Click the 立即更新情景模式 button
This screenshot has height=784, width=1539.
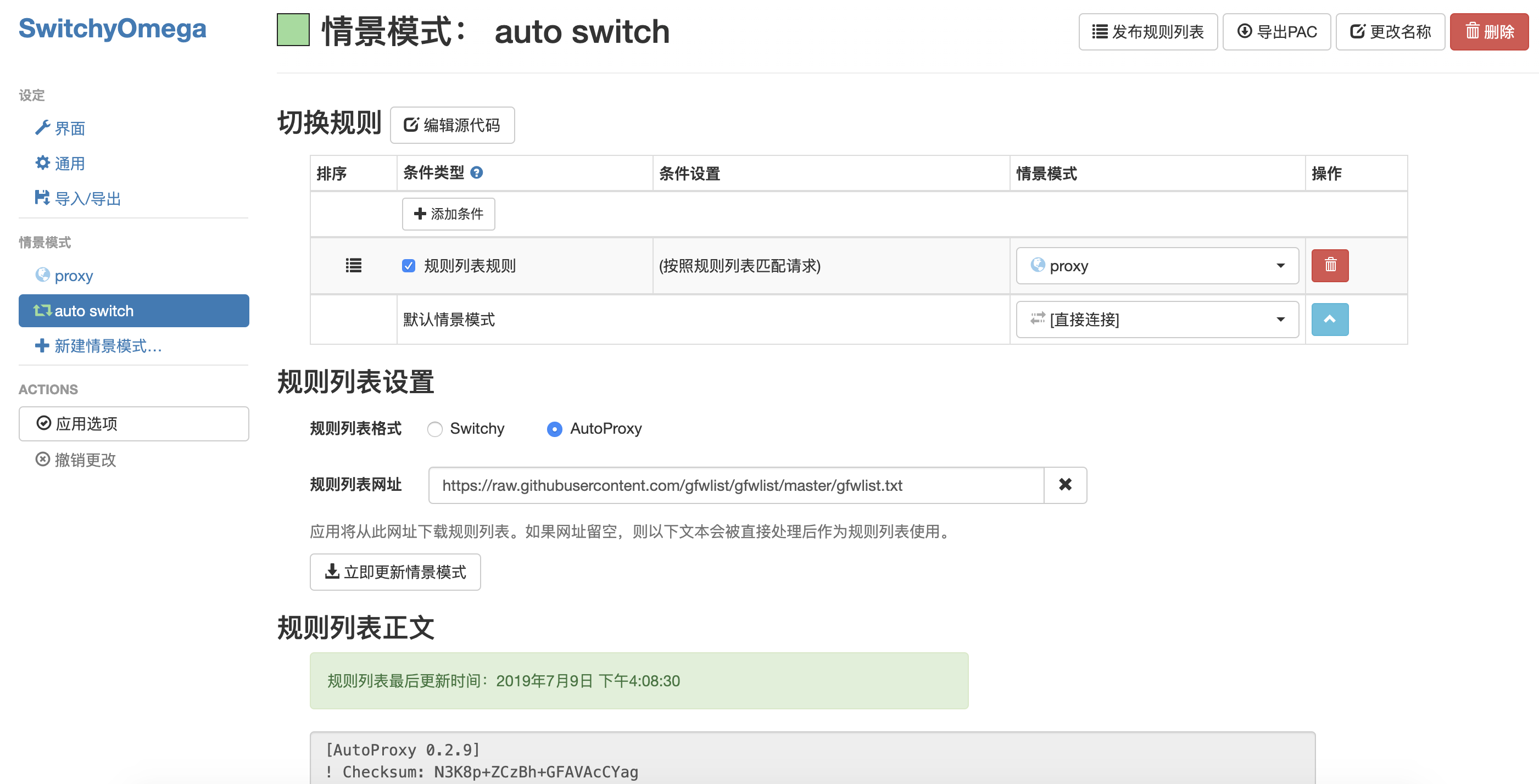[395, 572]
